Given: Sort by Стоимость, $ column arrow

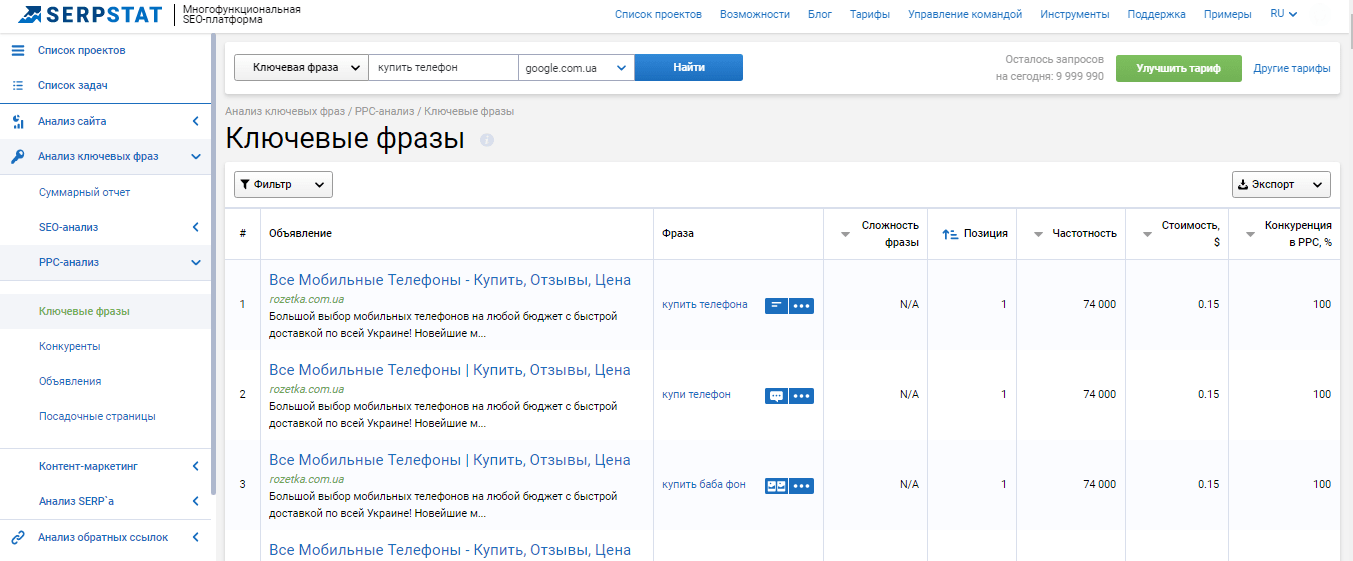Looking at the screenshot, I should click(1147, 234).
